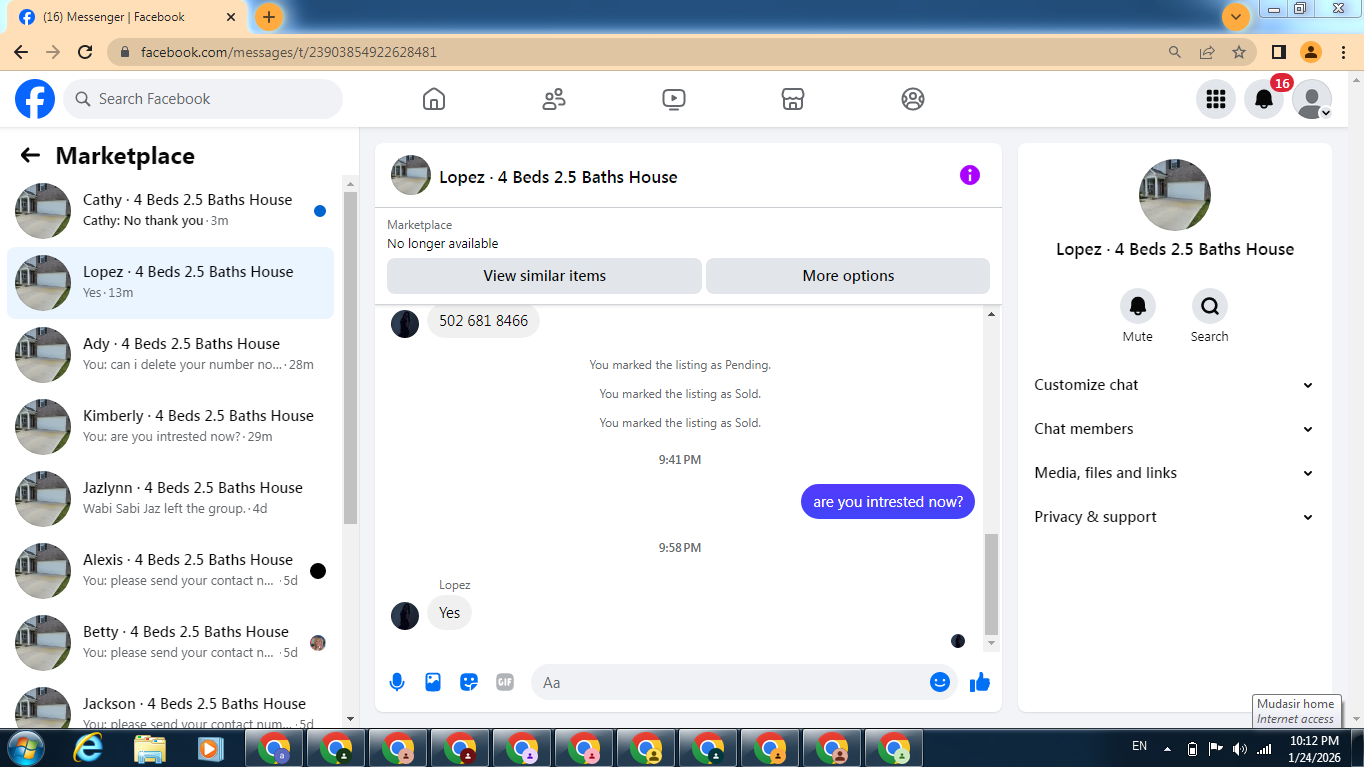Choose a sticker with the sticker icon
The image size is (1364, 767).
tap(469, 682)
